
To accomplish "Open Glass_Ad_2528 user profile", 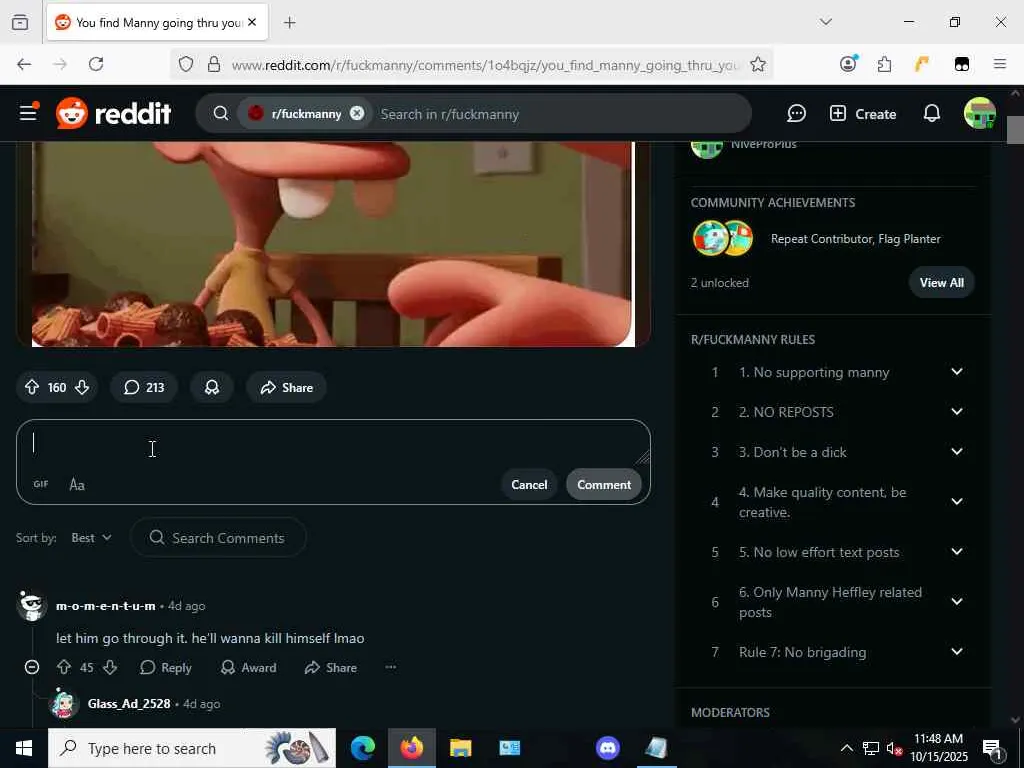I will pyautogui.click(x=129, y=704).
